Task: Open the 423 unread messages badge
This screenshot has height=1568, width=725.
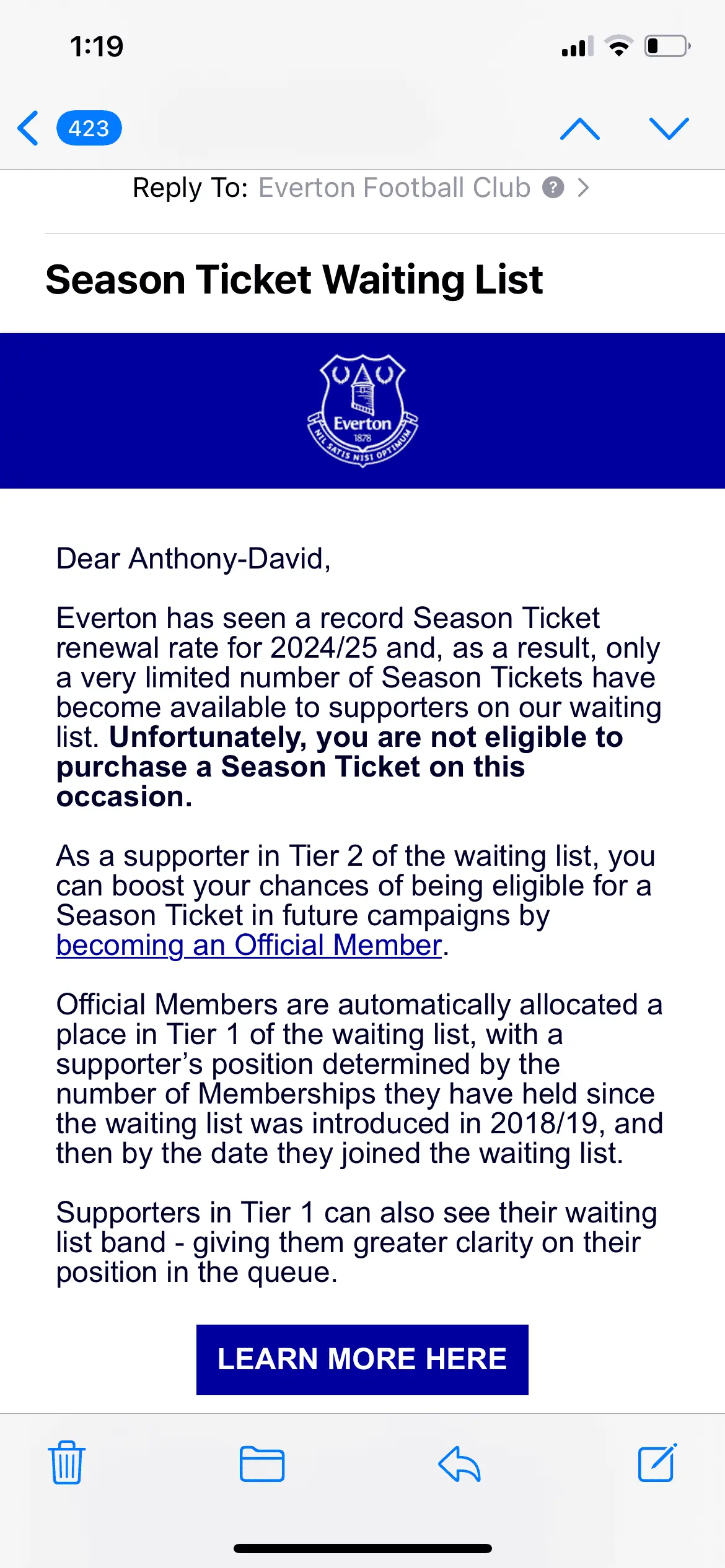Action: pyautogui.click(x=89, y=128)
